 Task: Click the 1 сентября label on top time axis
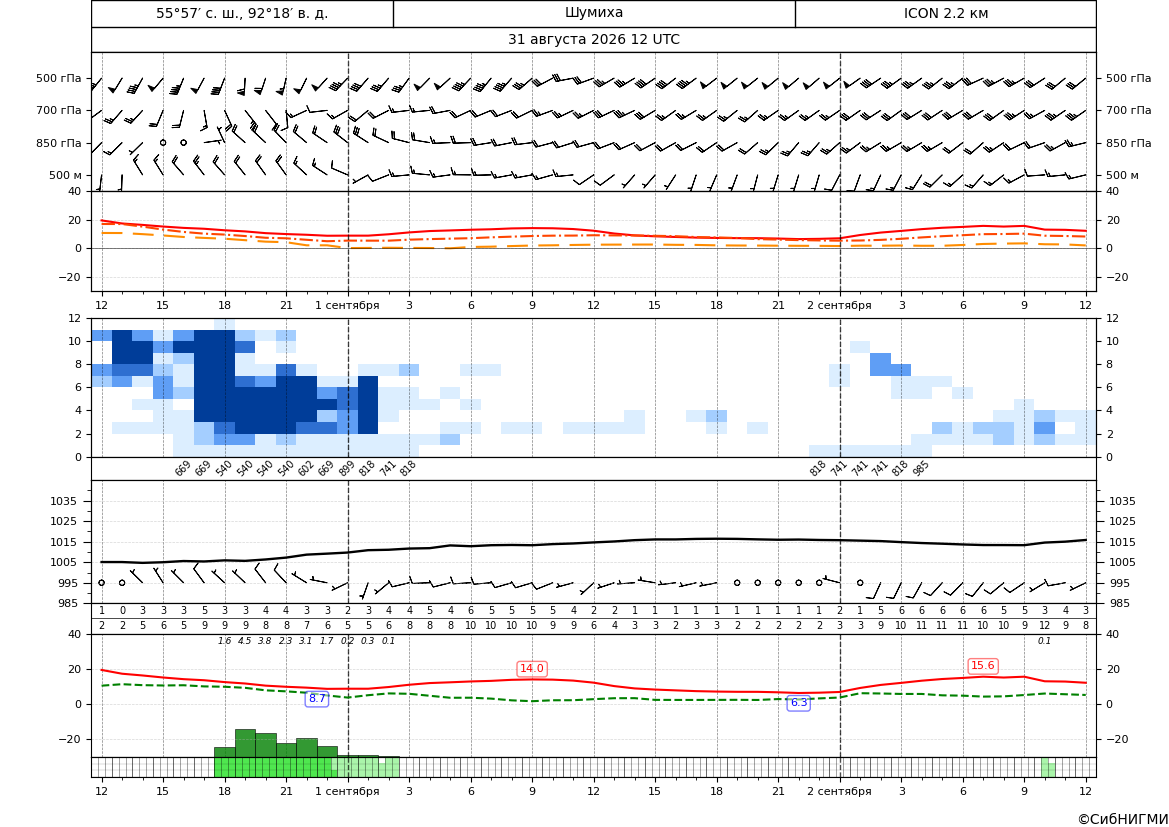coord(347,305)
